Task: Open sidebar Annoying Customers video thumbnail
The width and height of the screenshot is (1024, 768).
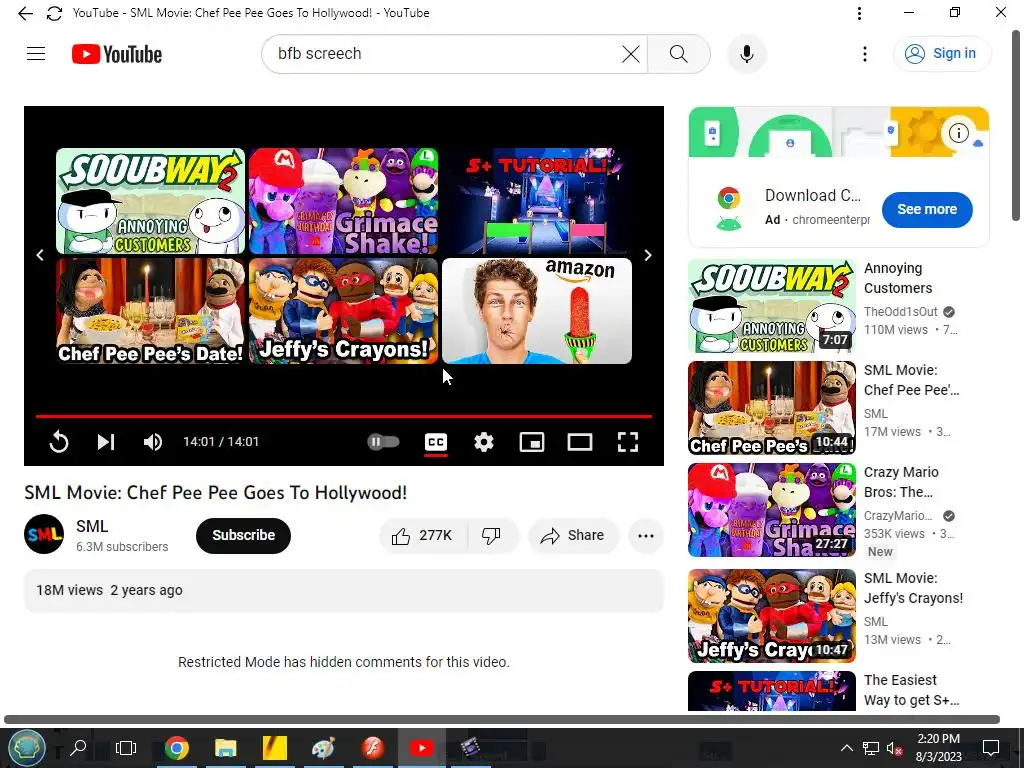Action: (771, 306)
